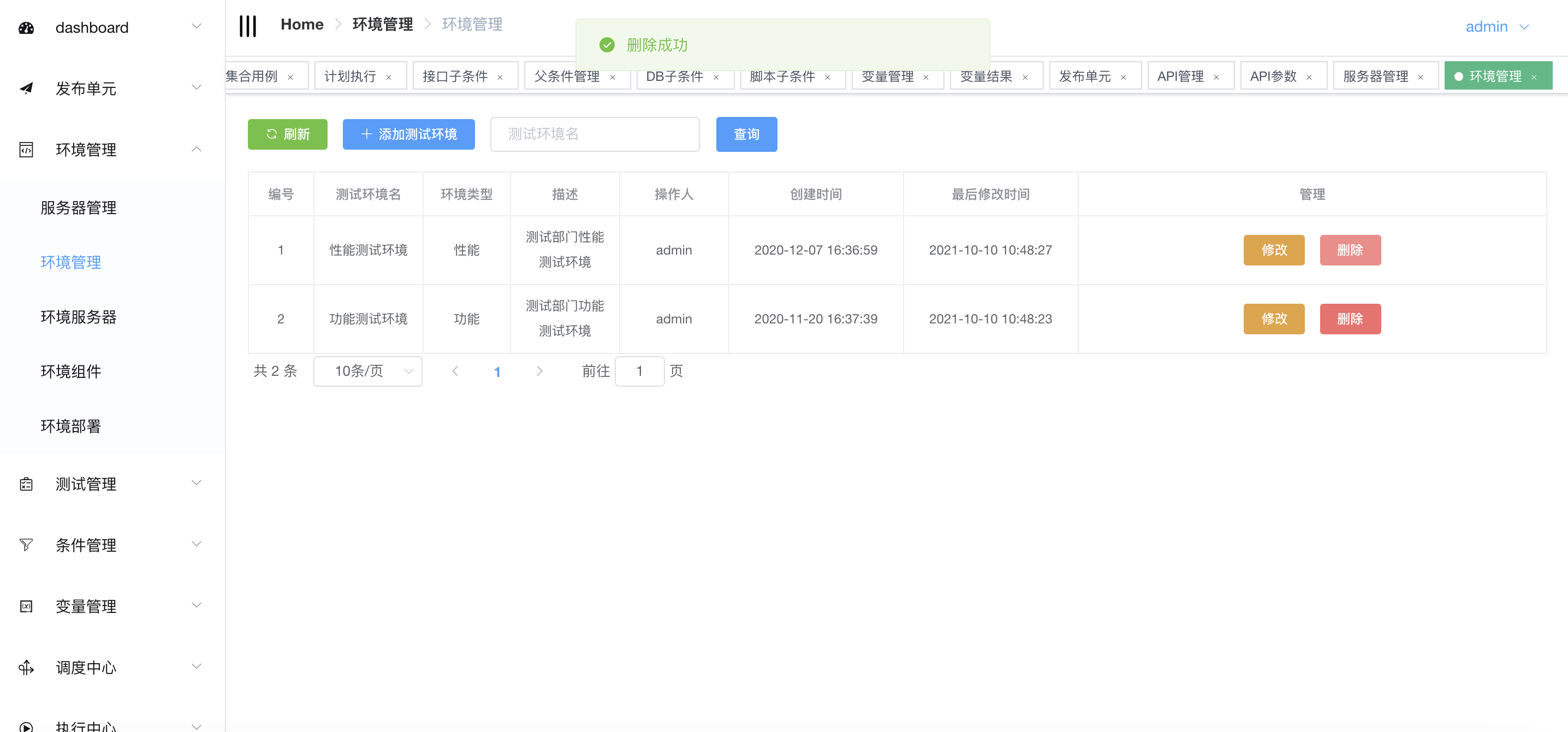Click the 删除成功 success notification
The image size is (1568, 732).
pyautogui.click(x=782, y=45)
